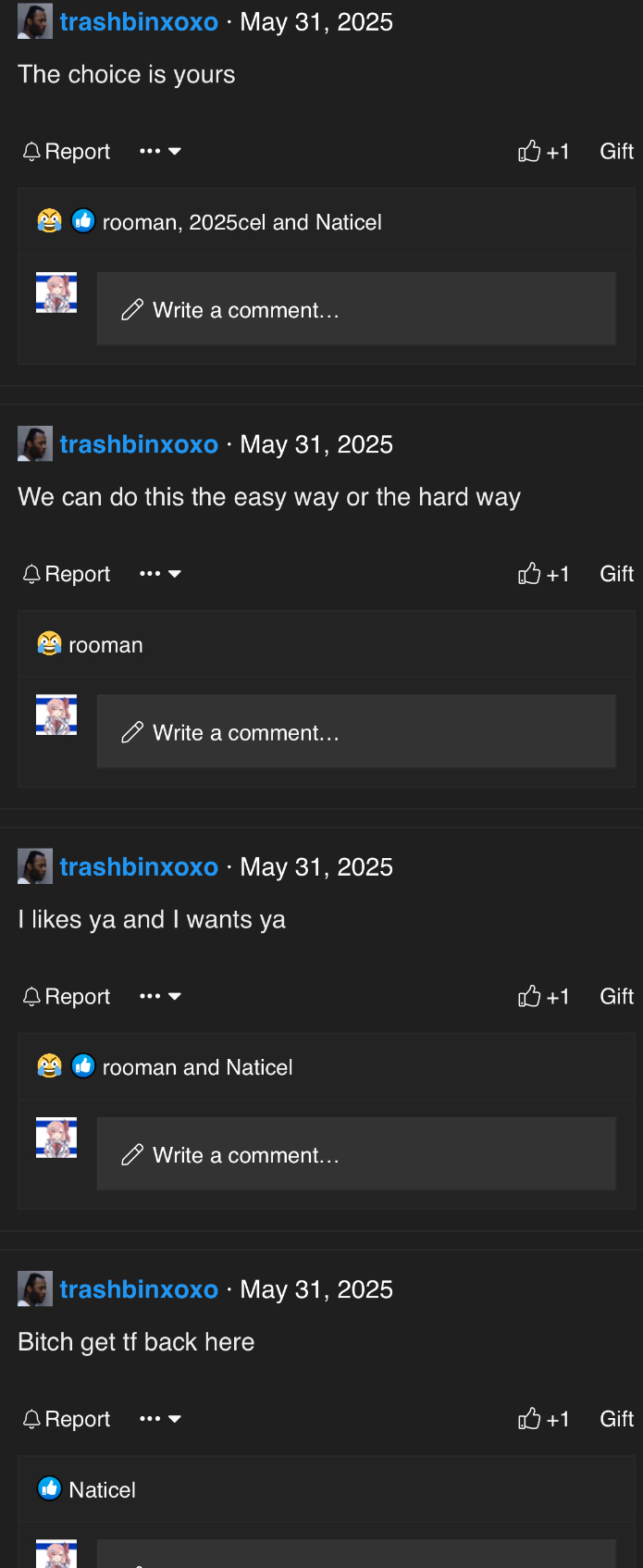Click the laughing emoji reaction next to 'rooman'

49,643
